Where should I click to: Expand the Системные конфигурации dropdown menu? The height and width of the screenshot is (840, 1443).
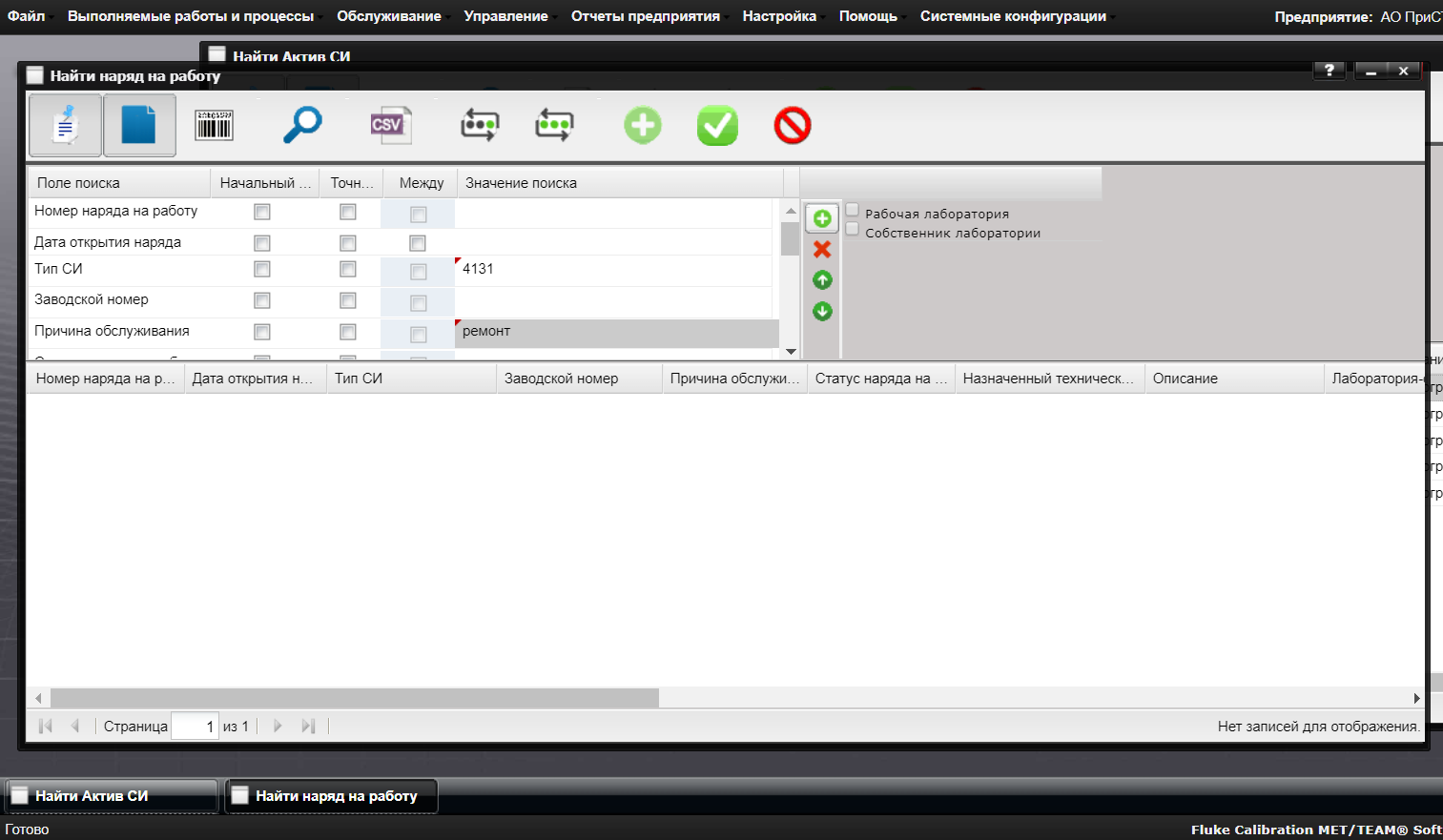pyautogui.click(x=1013, y=16)
